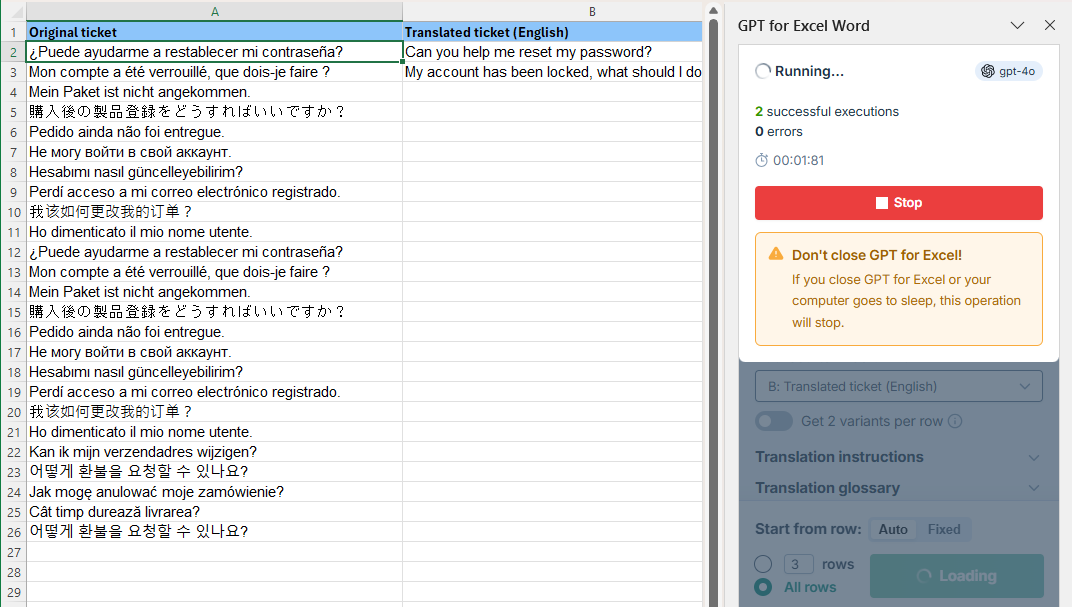Select row 25 cell 'Cât timp durează livrarea?'
Viewport: 1072px width, 607px height.
point(215,512)
